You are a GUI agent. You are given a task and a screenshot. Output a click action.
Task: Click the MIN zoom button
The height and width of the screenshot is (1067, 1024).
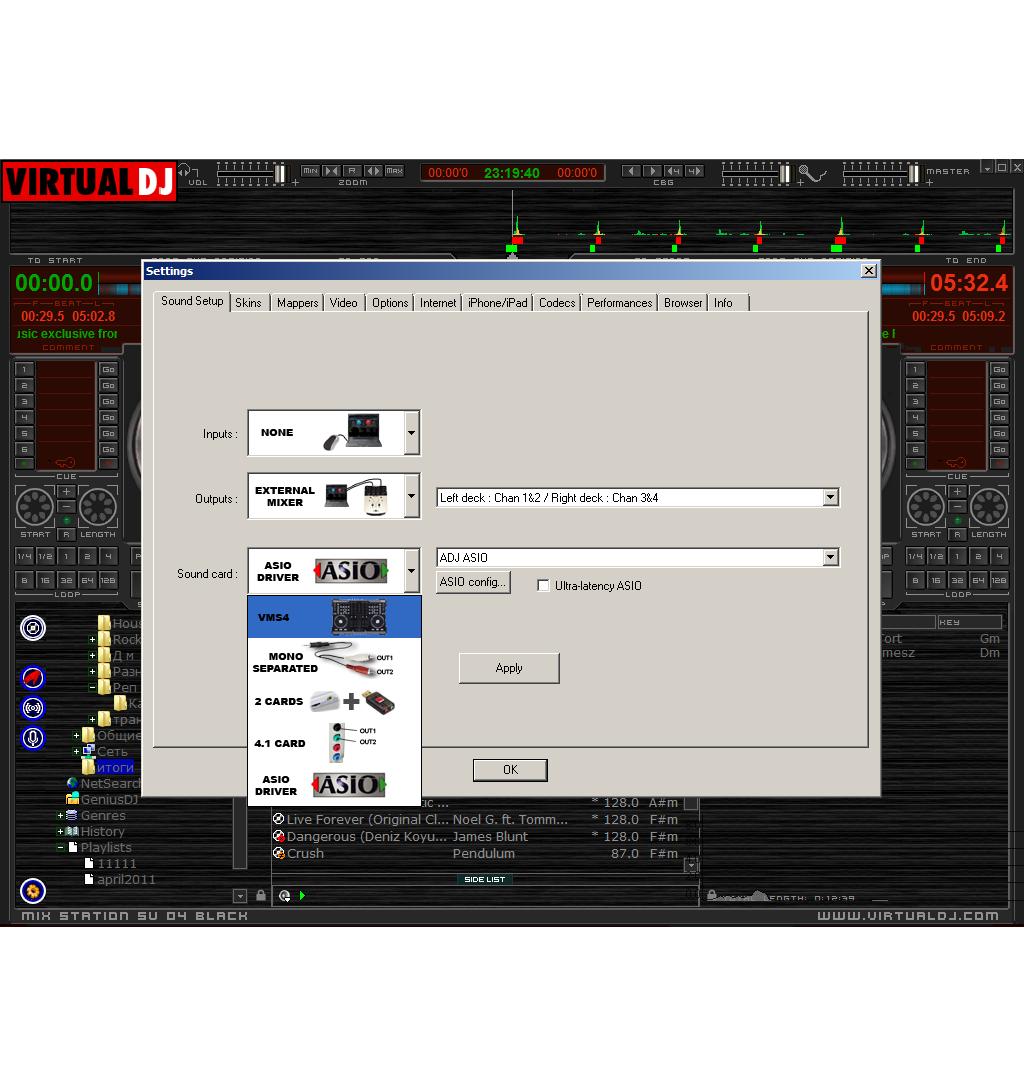(x=310, y=171)
